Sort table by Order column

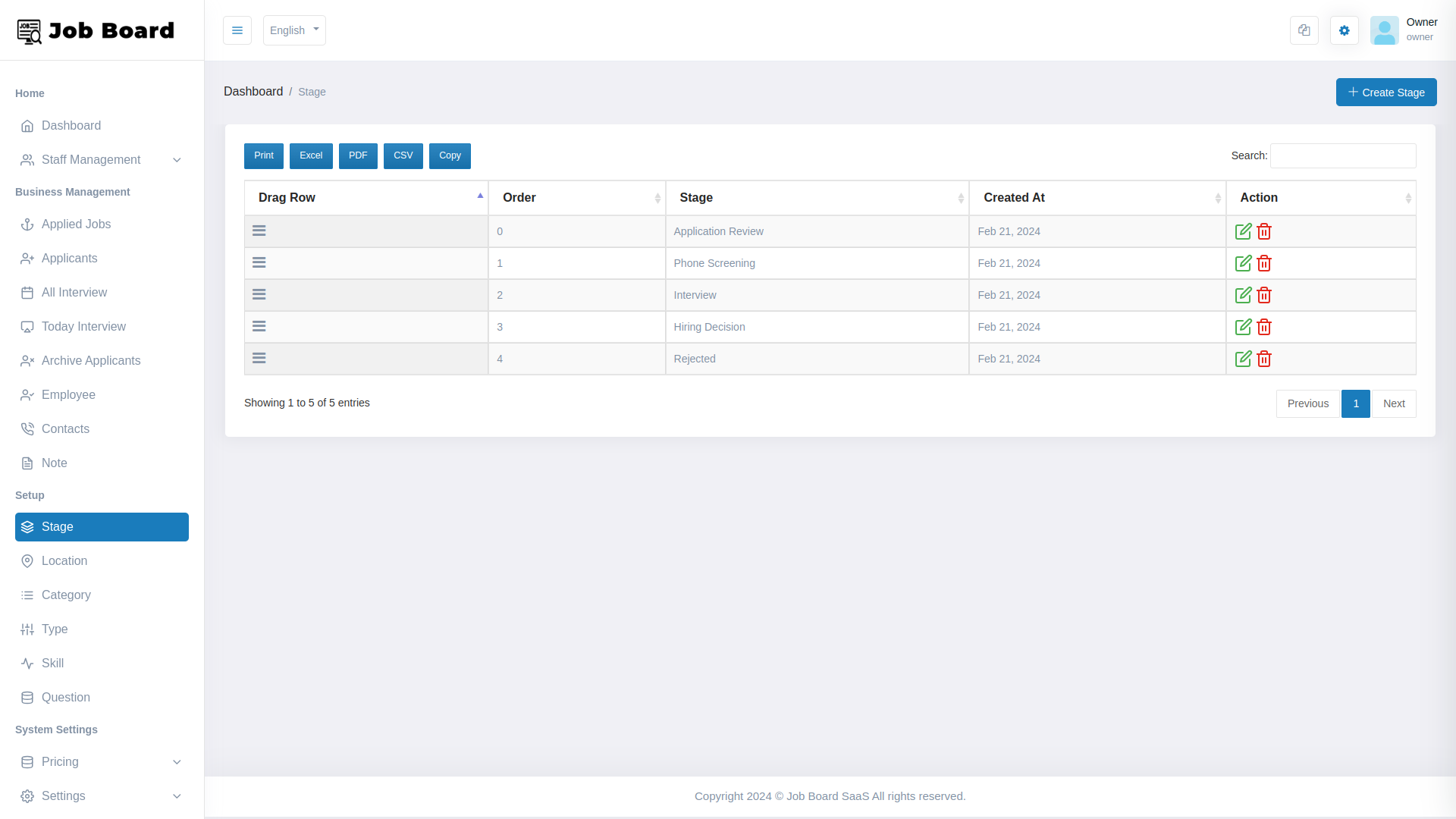click(576, 197)
